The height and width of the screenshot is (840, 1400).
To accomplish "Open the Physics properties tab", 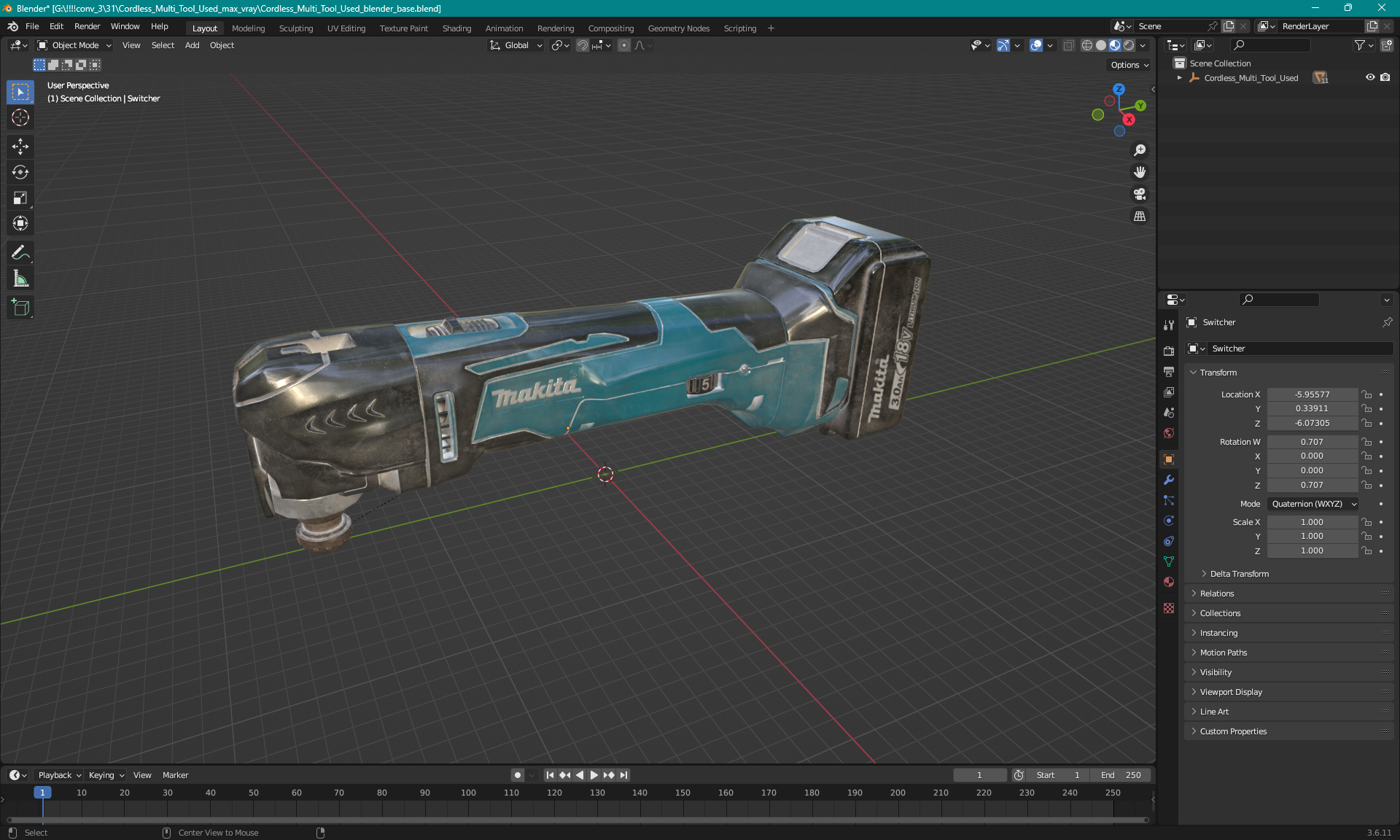I will (x=1169, y=521).
